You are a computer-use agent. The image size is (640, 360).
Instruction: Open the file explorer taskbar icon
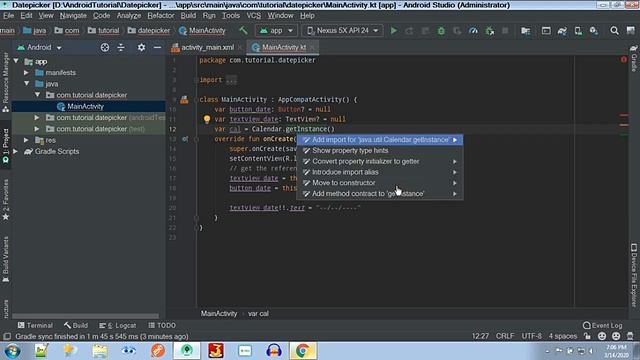(x=100, y=351)
